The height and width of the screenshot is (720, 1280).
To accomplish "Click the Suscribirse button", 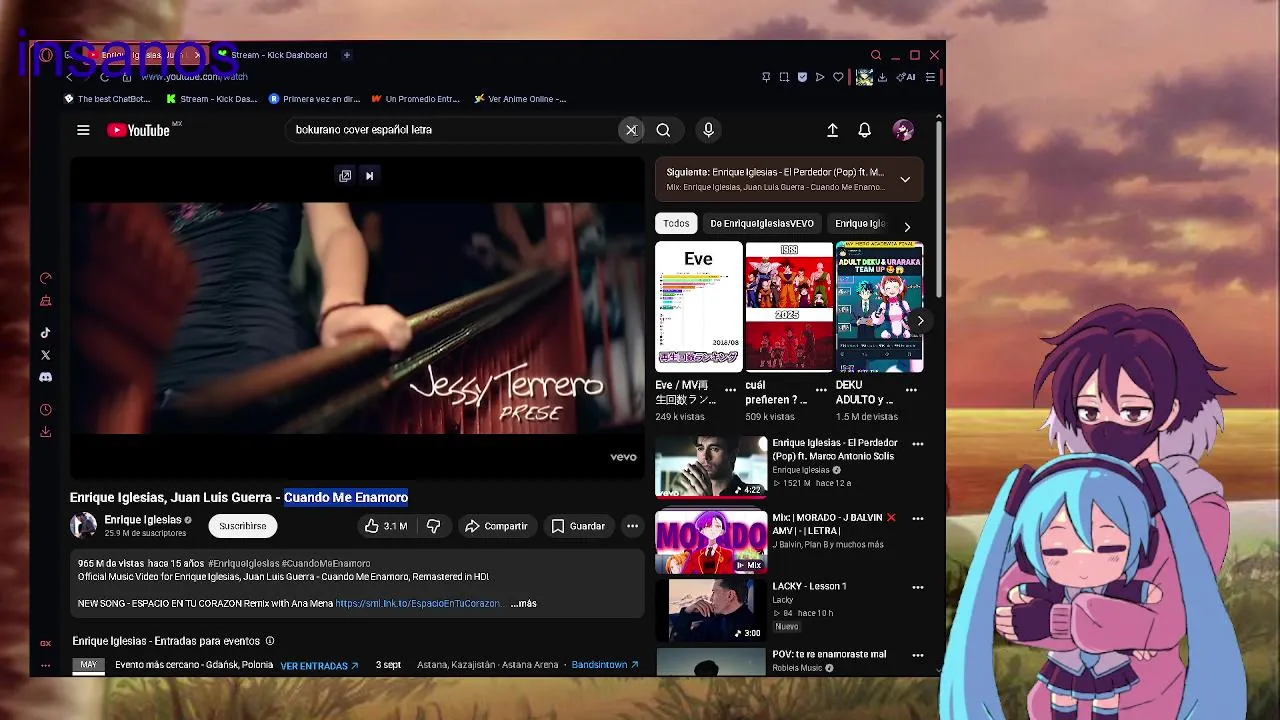I will [243, 526].
